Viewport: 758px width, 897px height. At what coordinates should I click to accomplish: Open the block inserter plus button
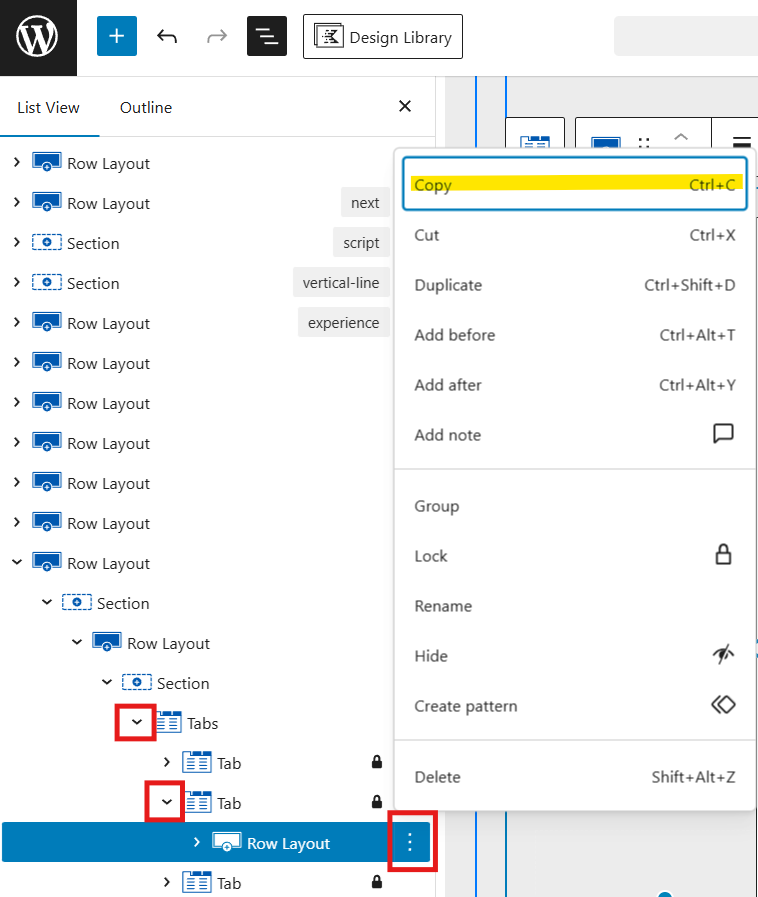117,37
